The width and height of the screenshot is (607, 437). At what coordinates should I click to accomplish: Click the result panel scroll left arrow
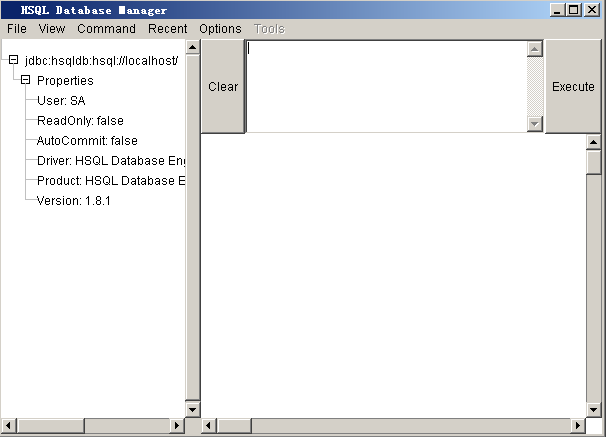209,426
